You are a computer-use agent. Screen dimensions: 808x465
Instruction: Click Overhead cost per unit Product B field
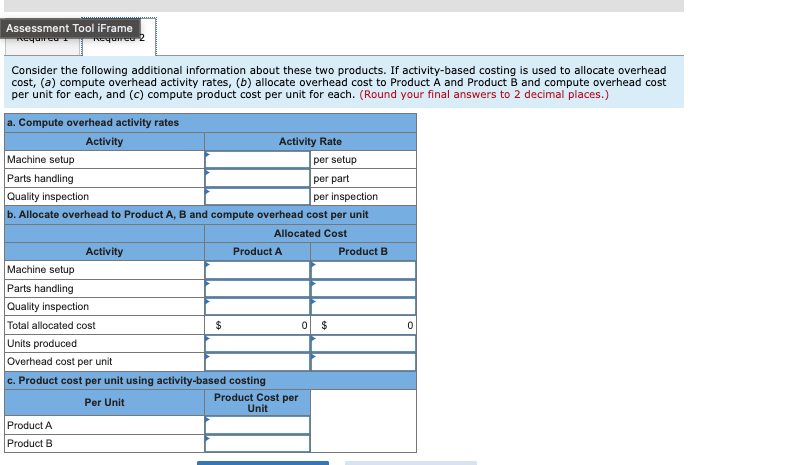[363, 361]
